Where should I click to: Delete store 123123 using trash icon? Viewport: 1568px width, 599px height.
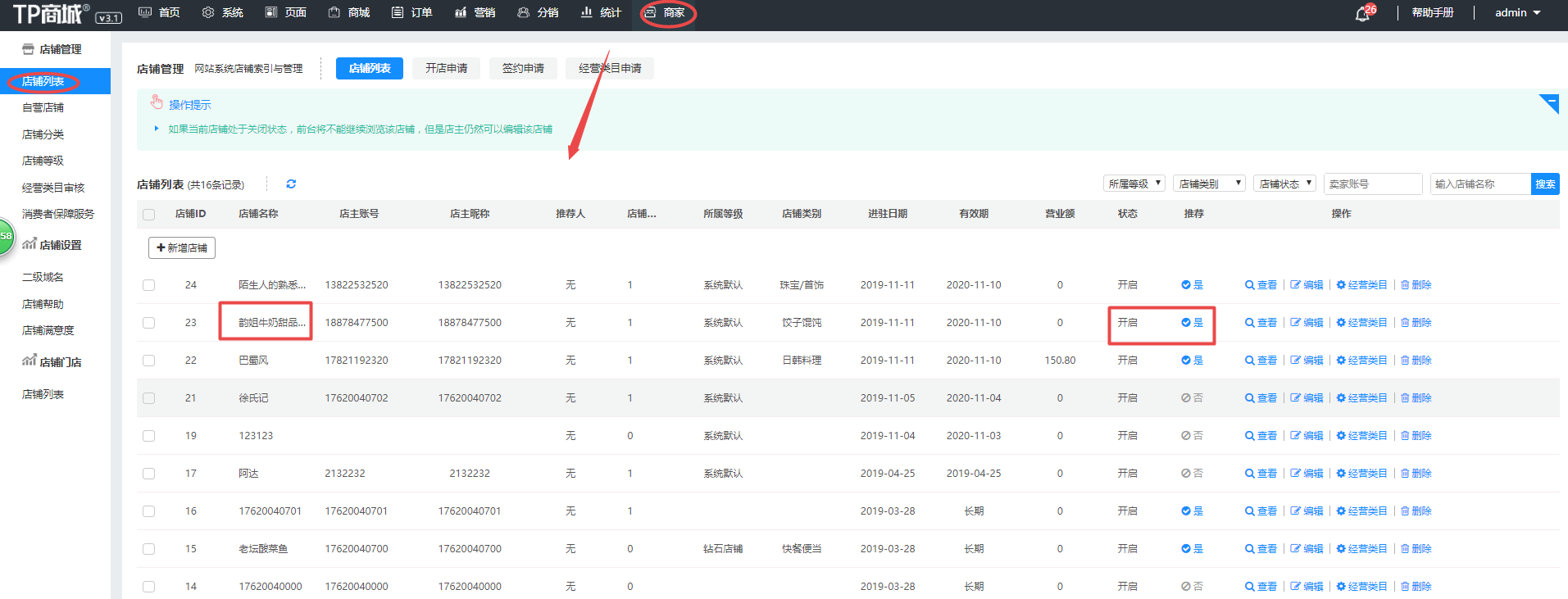click(1405, 436)
